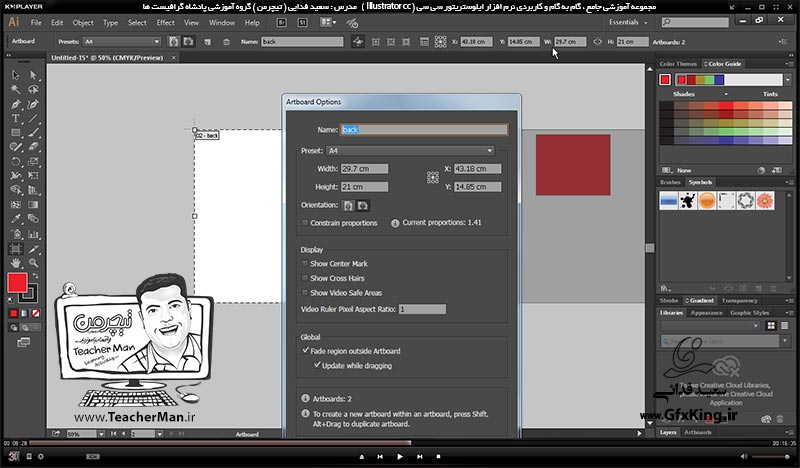Screen dimensions: 800x468
Task: Open the Change Screen Mode icon
Action: coord(23,342)
